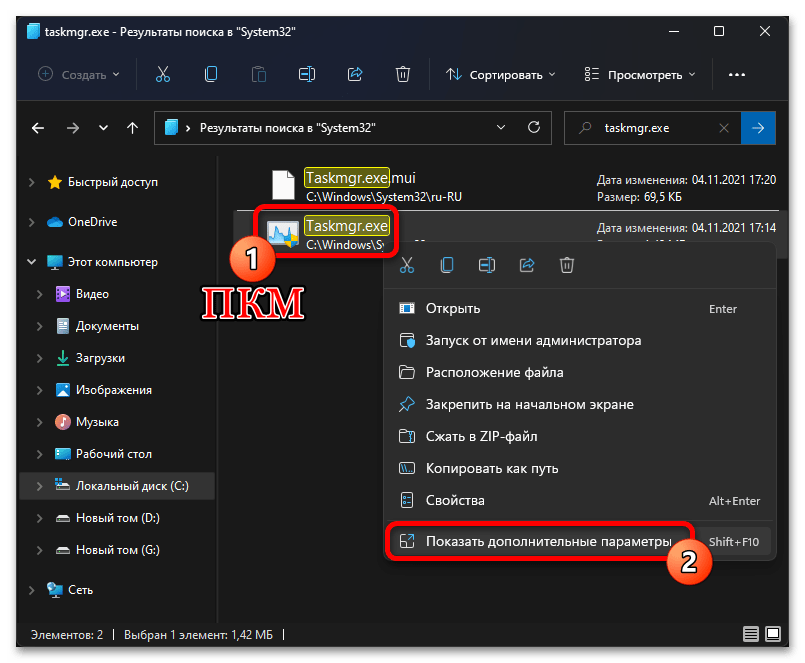Select Новый том (D:) drive
Image resolution: width=805 pixels, height=663 pixels.
pyautogui.click(x=118, y=518)
